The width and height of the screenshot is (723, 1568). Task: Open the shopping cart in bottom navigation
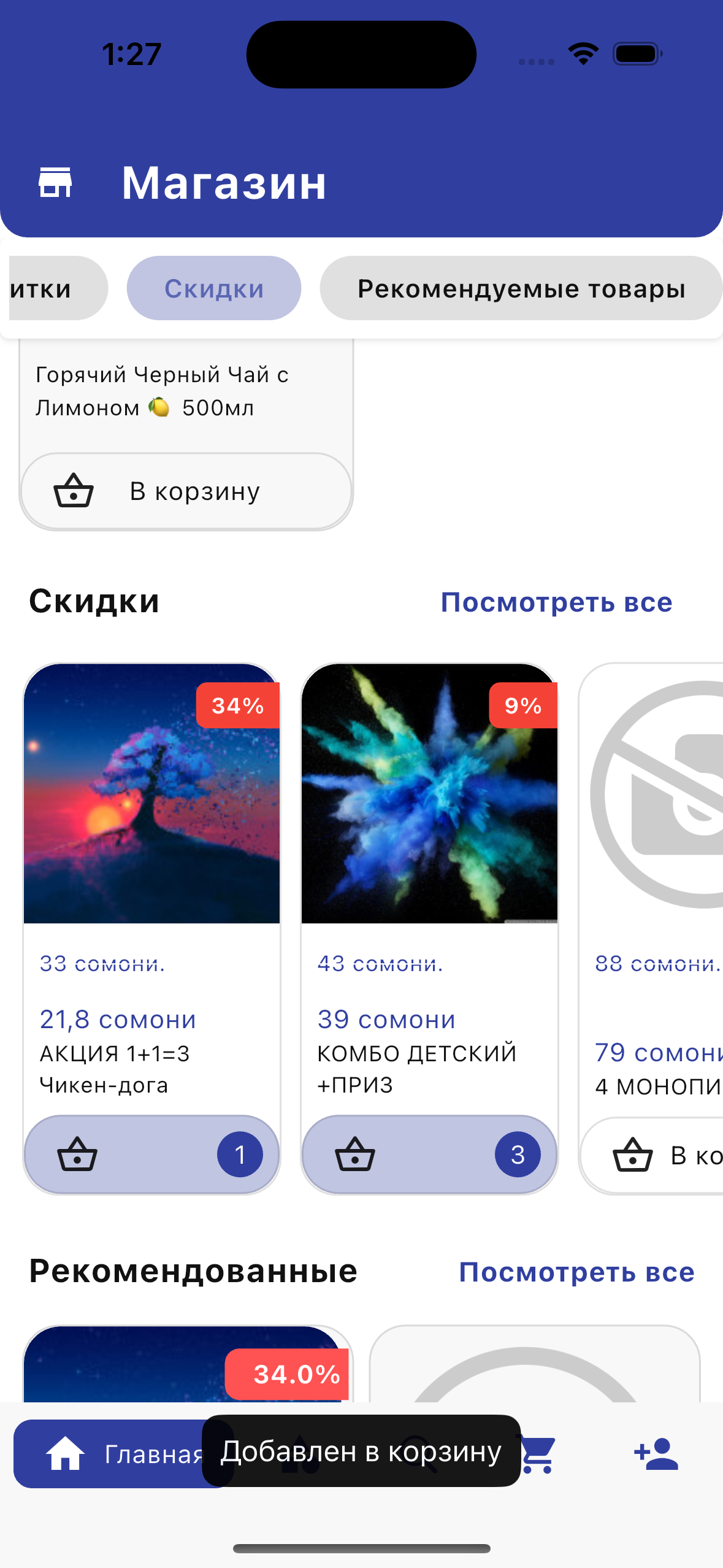coord(538,1454)
